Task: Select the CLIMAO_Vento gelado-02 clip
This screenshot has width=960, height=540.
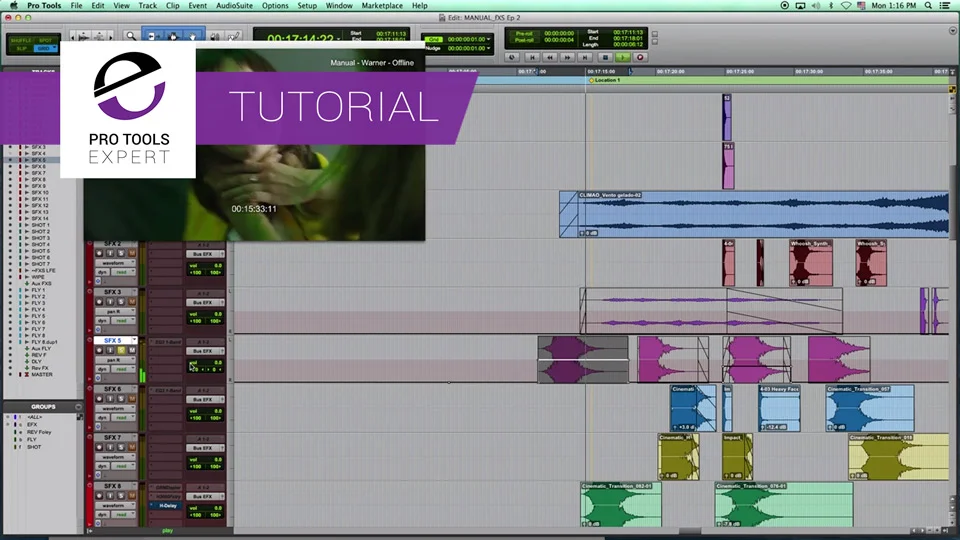Action: point(754,214)
